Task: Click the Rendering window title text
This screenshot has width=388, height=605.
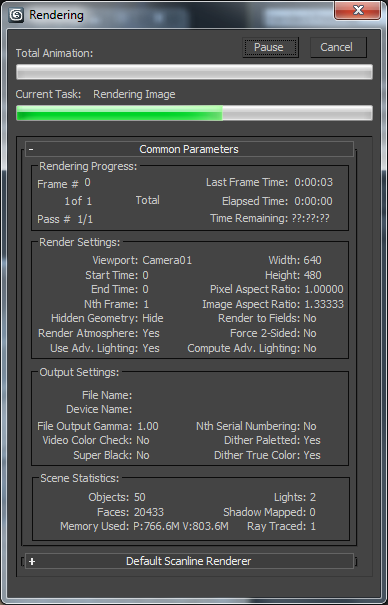Action: [x=56, y=15]
